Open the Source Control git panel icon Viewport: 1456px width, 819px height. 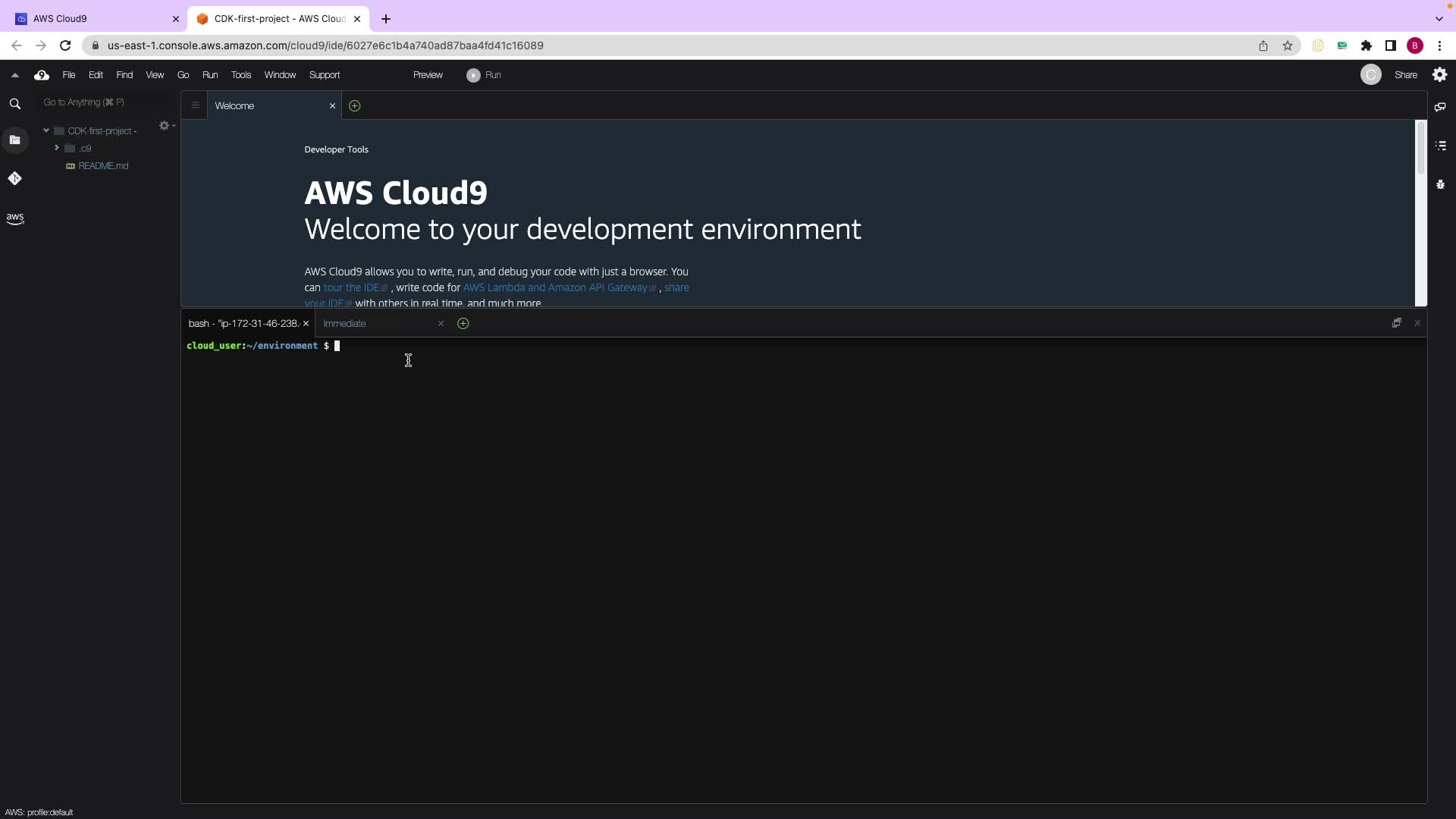click(14, 179)
